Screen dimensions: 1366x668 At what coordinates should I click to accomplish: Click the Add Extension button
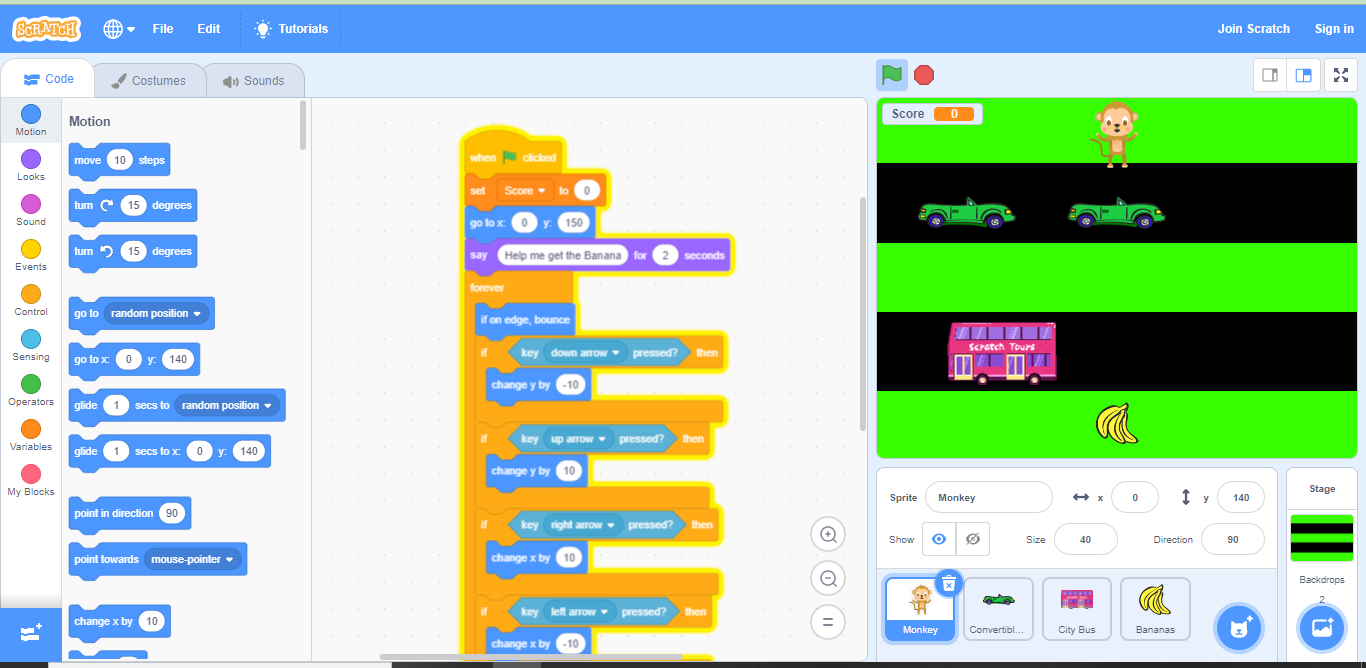[x=30, y=633]
